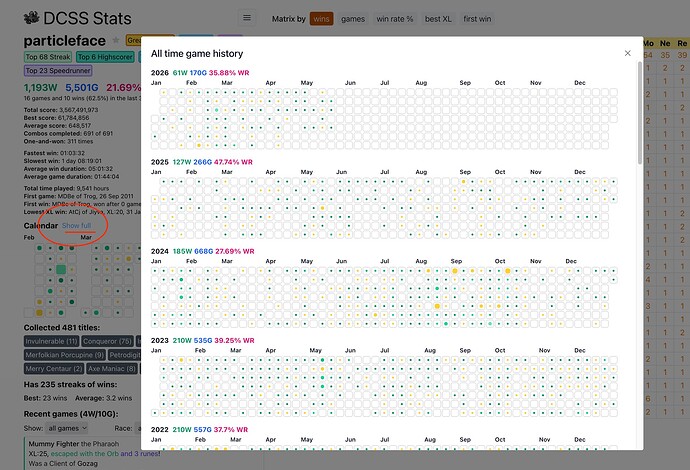Close the All time game history dialog
This screenshot has height=470, width=690.
(x=628, y=53)
